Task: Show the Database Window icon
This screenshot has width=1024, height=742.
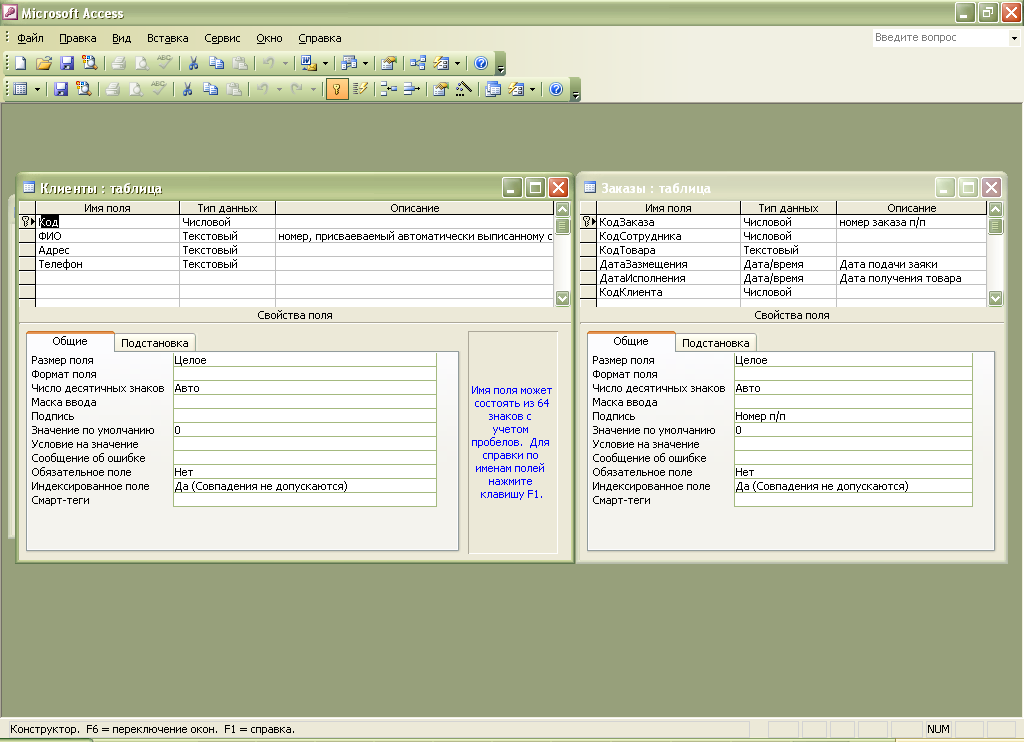Action: point(493,89)
